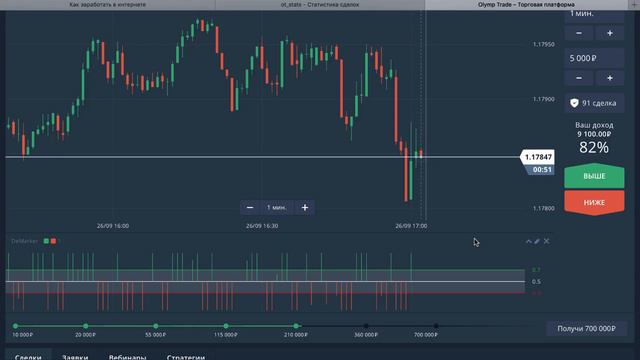Place a ВЫШЕ (up) trade
This screenshot has height=360, width=640.
pos(594,176)
